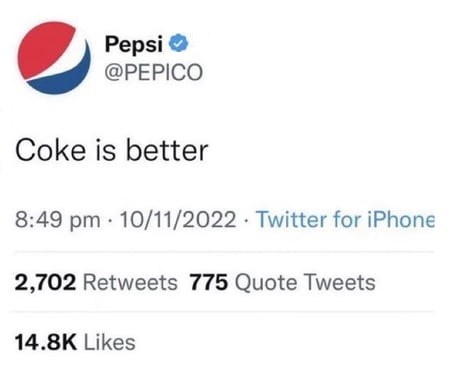
Task: Click the word 'Coke' in the tweet
Action: click(x=50, y=151)
